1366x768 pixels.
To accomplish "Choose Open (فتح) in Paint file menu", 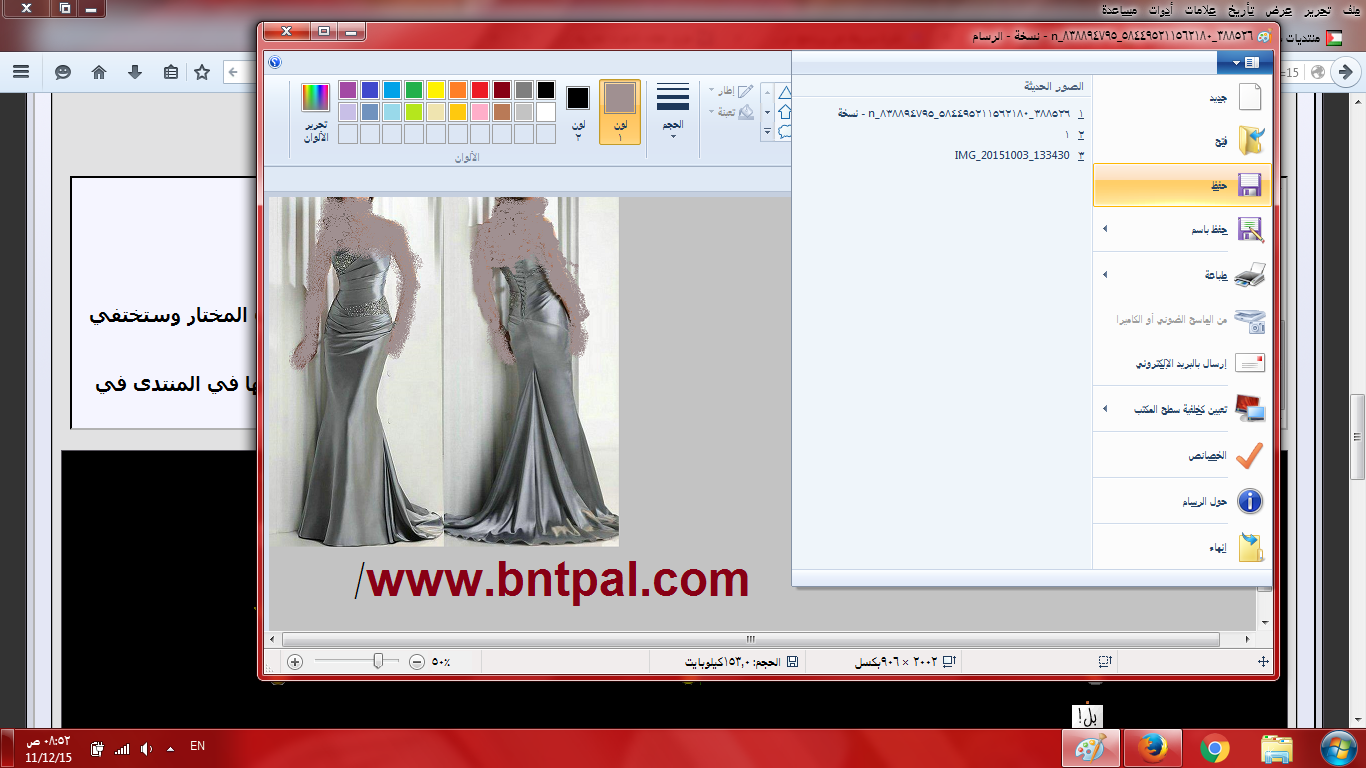I will tap(1182, 141).
